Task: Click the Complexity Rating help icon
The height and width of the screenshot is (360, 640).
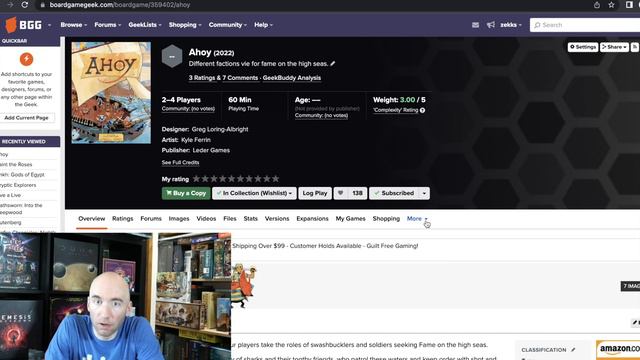Action: pos(422,110)
